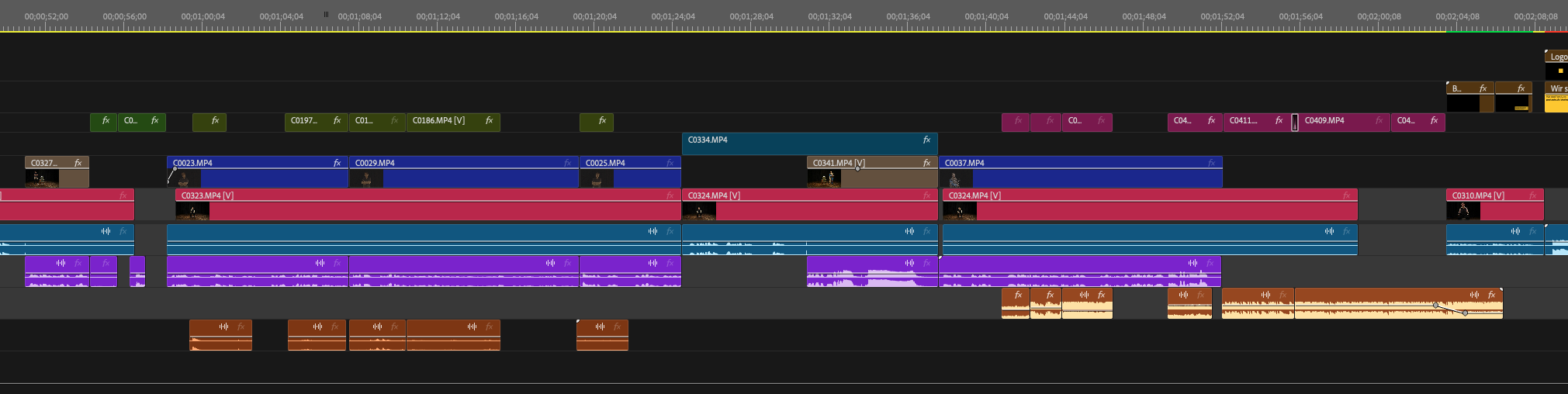Click the thumbnail on the C0323.MP4 [V] clip
The width and height of the screenshot is (1568, 394).
coord(192,211)
